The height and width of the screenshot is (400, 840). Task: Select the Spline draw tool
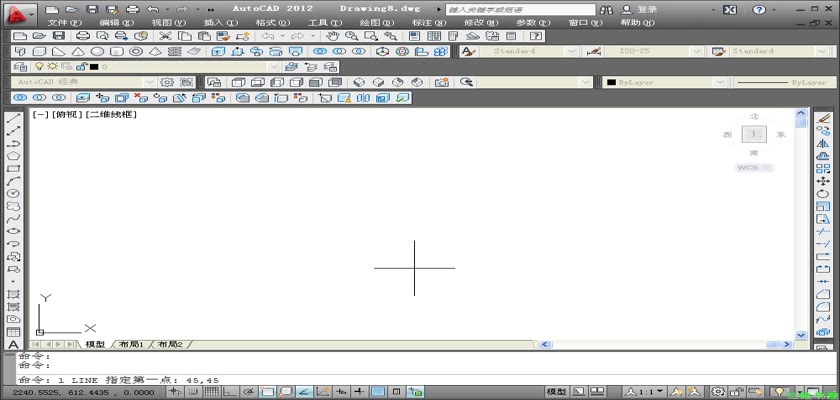click(x=13, y=218)
